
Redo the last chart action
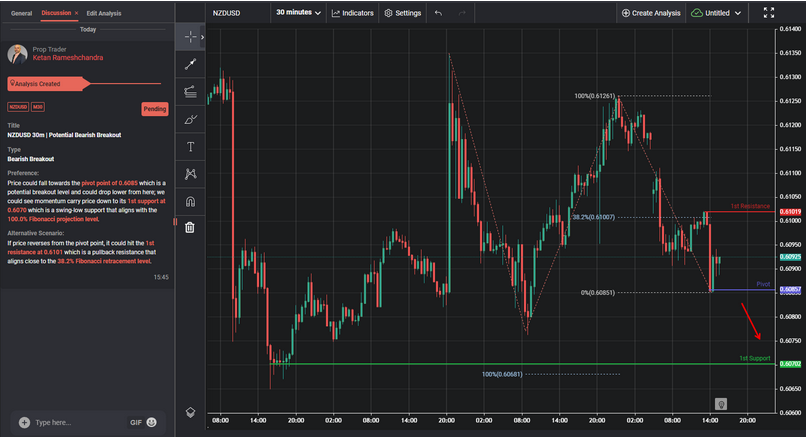coord(462,13)
